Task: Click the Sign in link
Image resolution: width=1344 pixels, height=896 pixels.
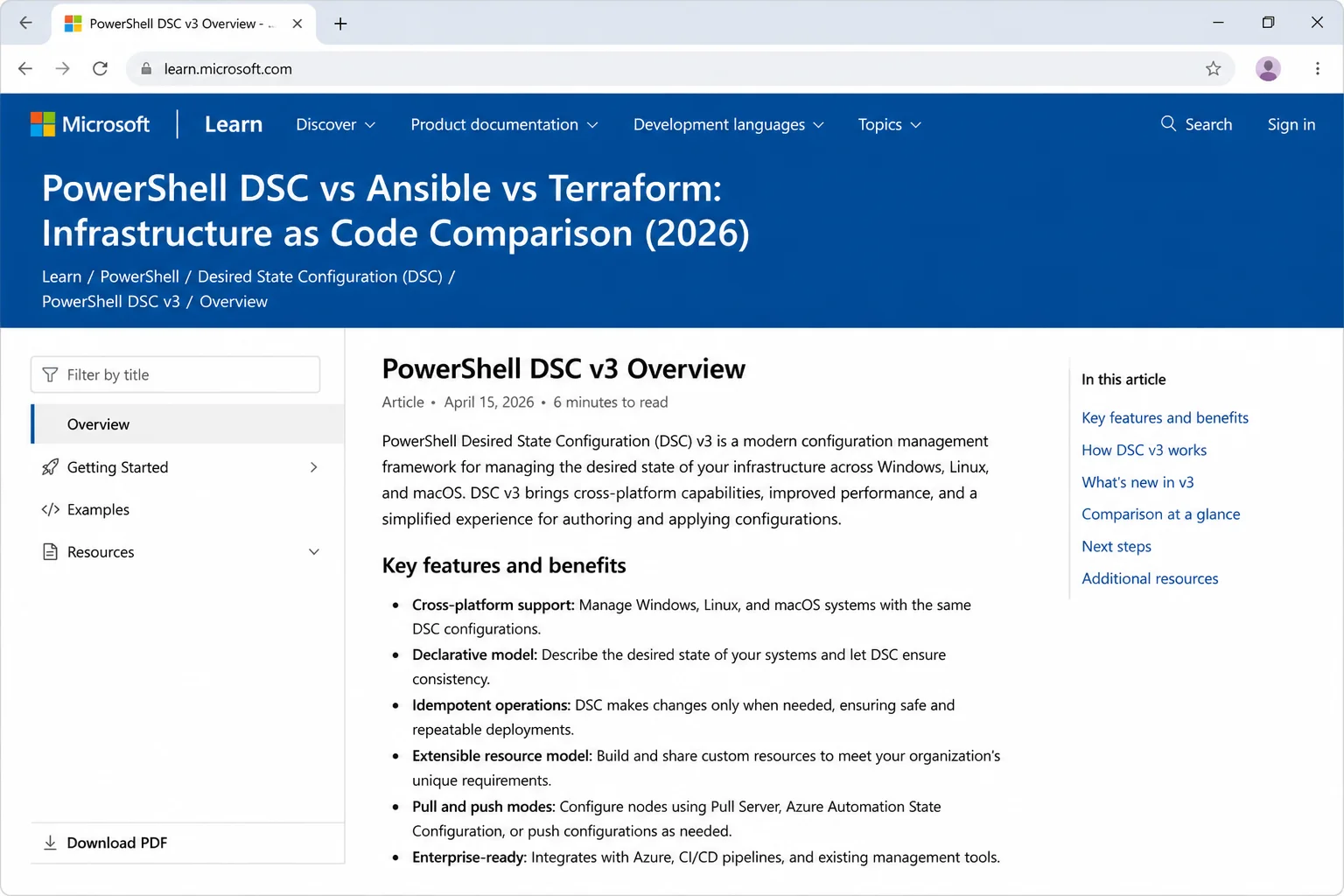Action: [x=1291, y=124]
